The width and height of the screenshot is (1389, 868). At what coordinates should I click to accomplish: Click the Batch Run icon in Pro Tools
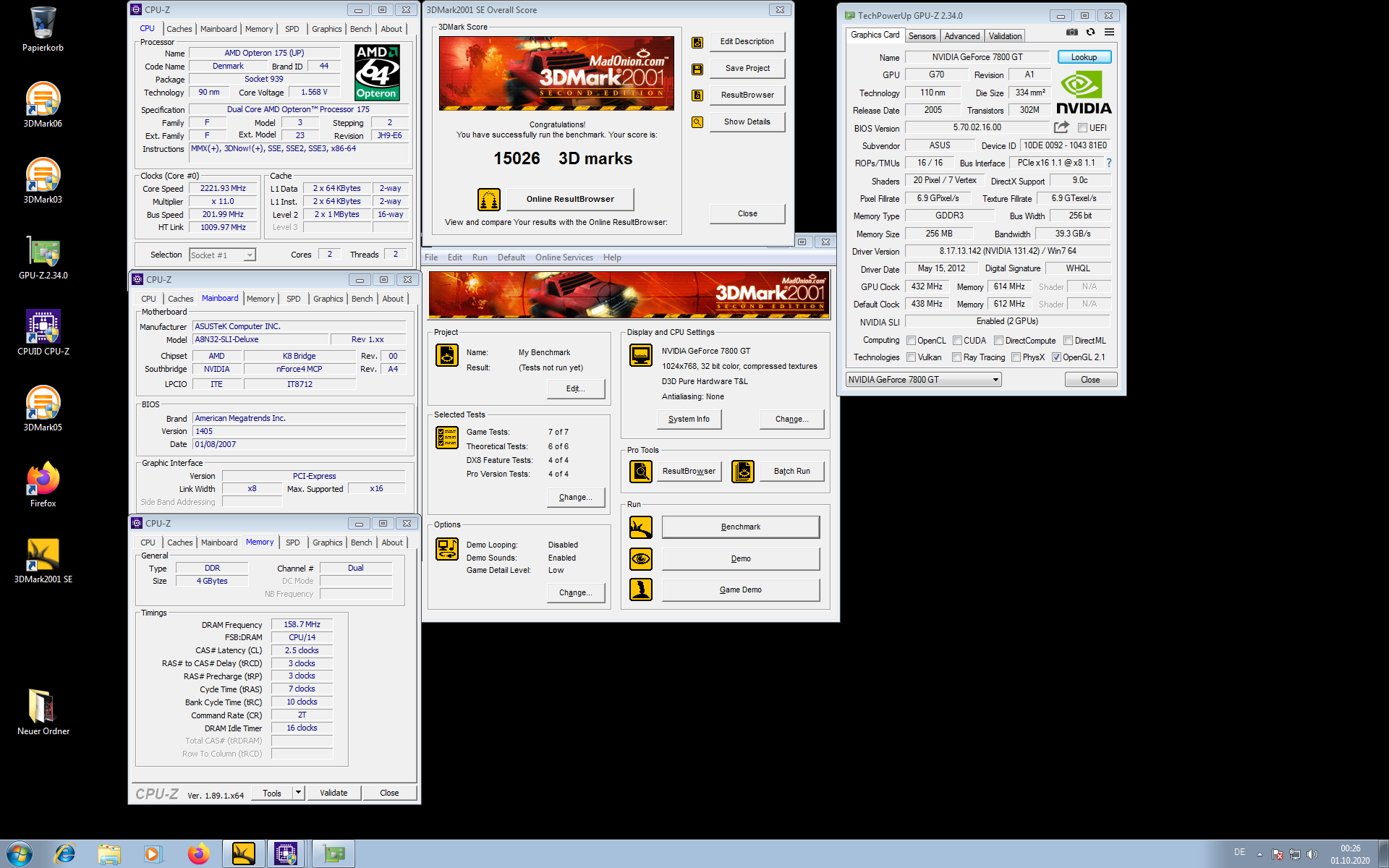tap(743, 471)
